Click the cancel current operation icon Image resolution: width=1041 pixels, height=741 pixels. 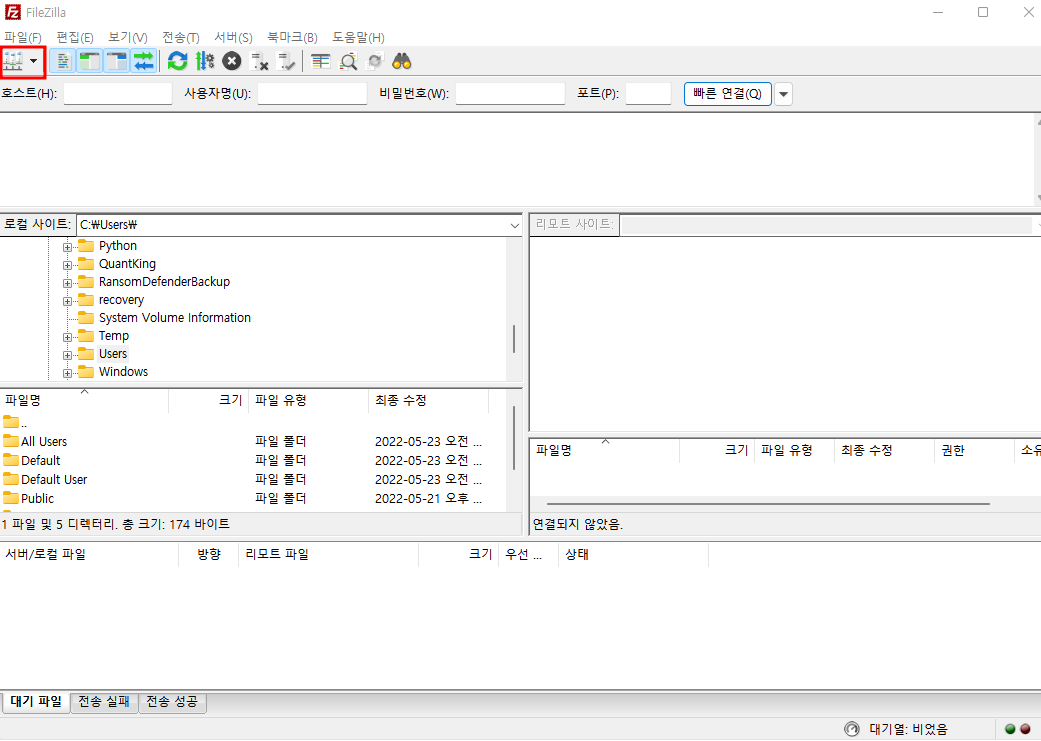point(231,62)
